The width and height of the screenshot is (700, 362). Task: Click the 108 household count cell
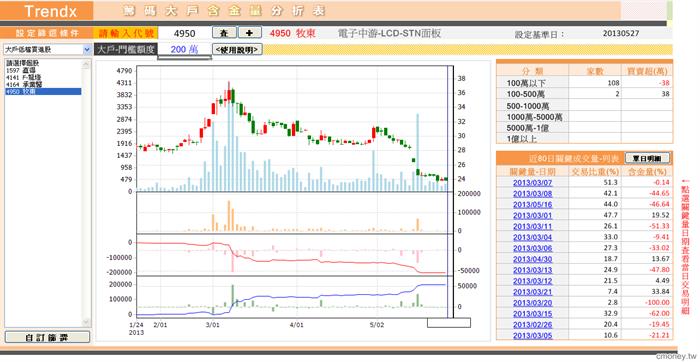coord(613,83)
